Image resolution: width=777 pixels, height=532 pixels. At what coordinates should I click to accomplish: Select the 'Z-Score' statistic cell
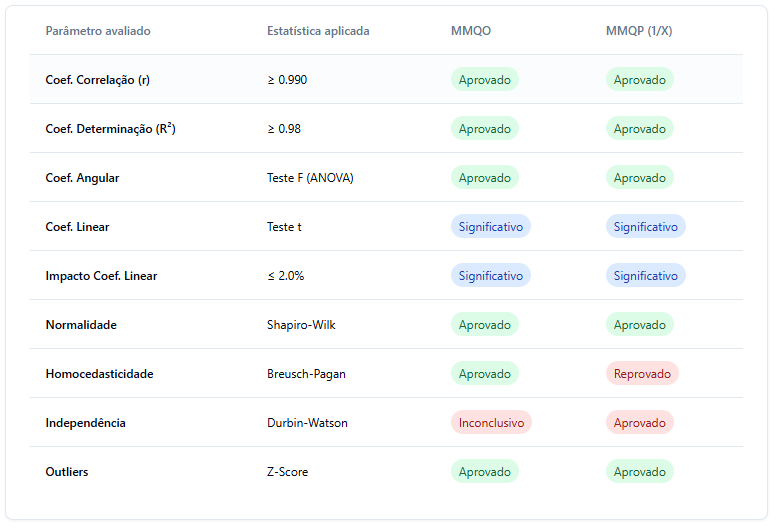tap(287, 472)
